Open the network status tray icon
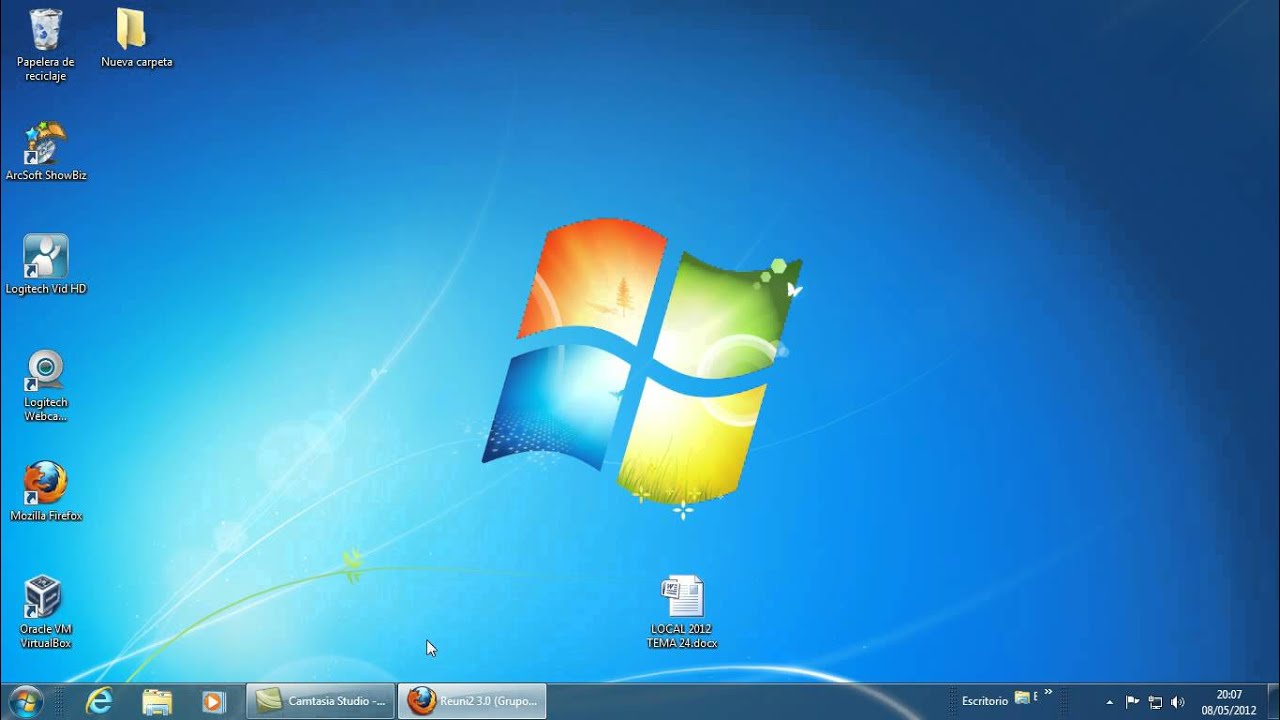Viewport: 1280px width, 720px height. [1155, 702]
